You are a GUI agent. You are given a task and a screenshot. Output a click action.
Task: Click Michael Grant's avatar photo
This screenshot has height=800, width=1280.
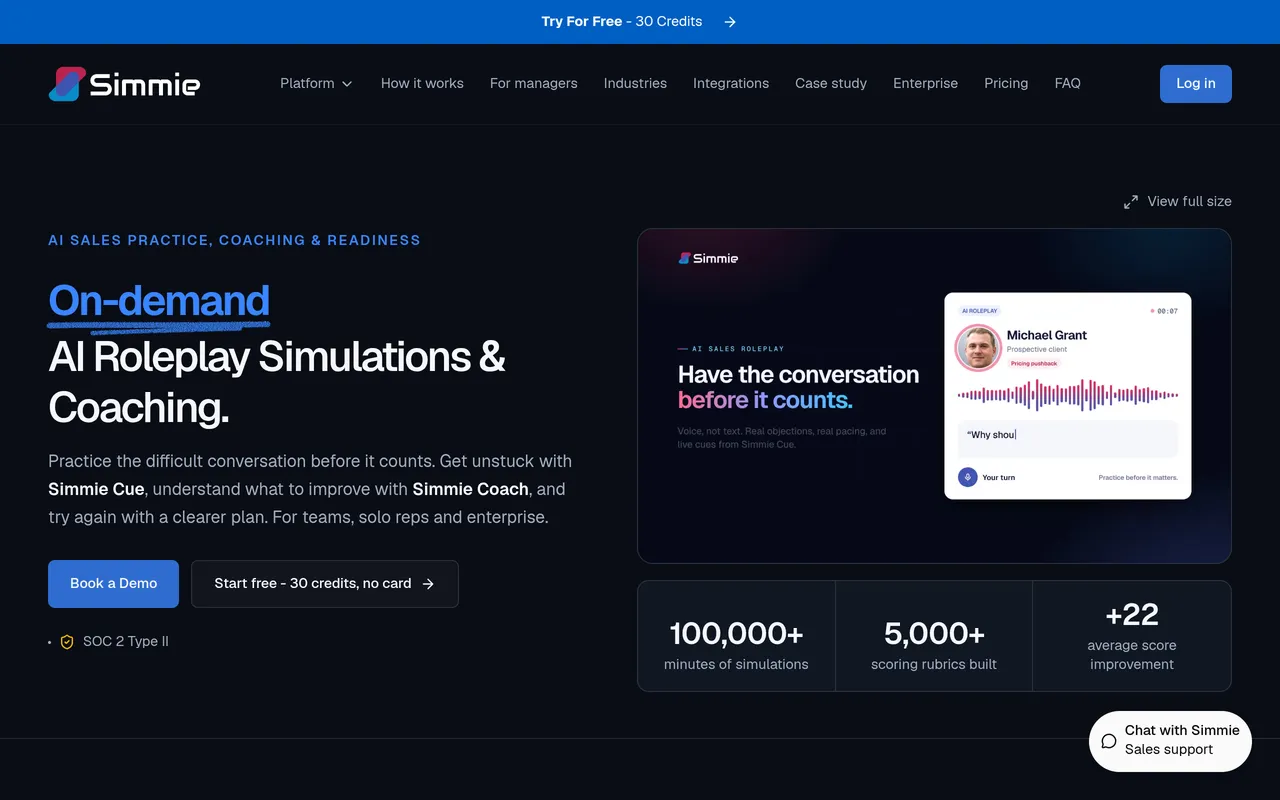pos(978,348)
